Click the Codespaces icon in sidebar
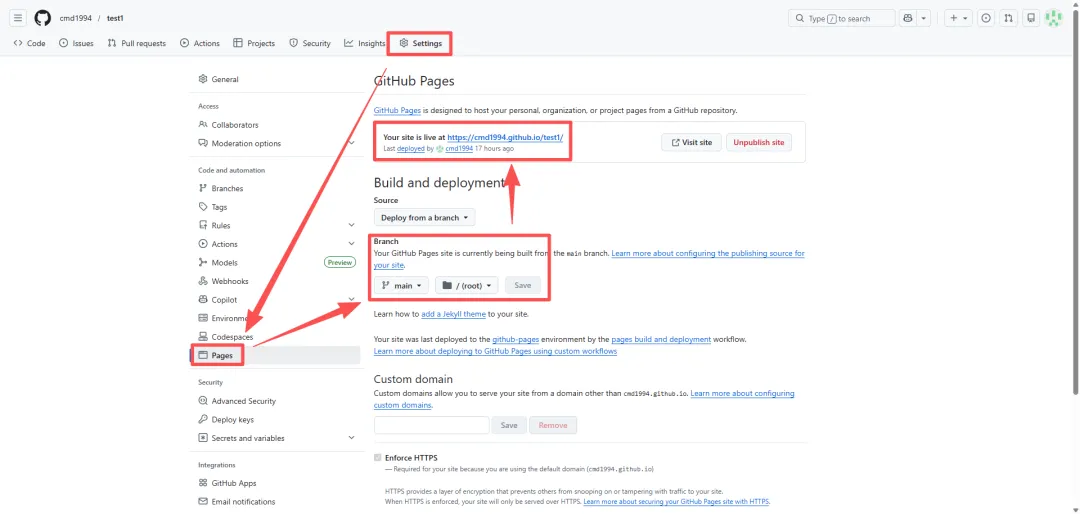The height and width of the screenshot is (514, 1080). [x=203, y=337]
